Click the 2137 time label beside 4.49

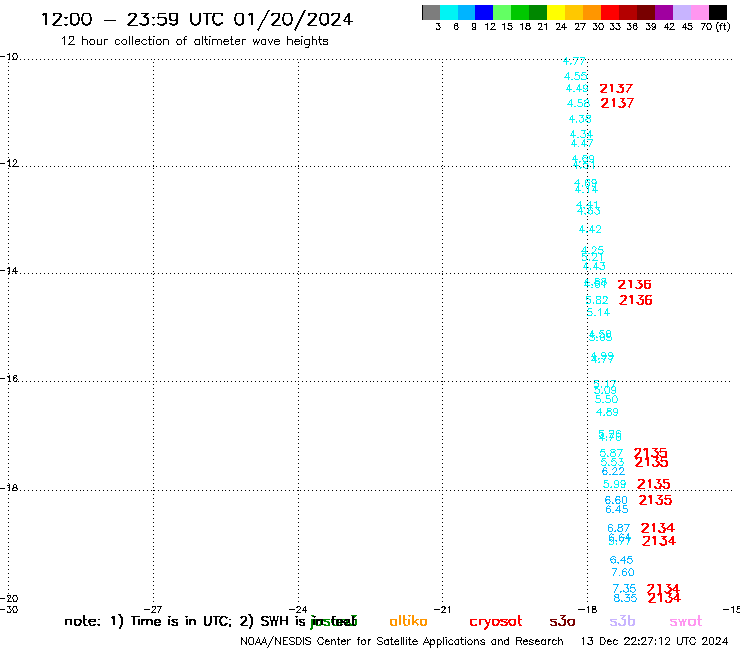pyautogui.click(x=616, y=89)
